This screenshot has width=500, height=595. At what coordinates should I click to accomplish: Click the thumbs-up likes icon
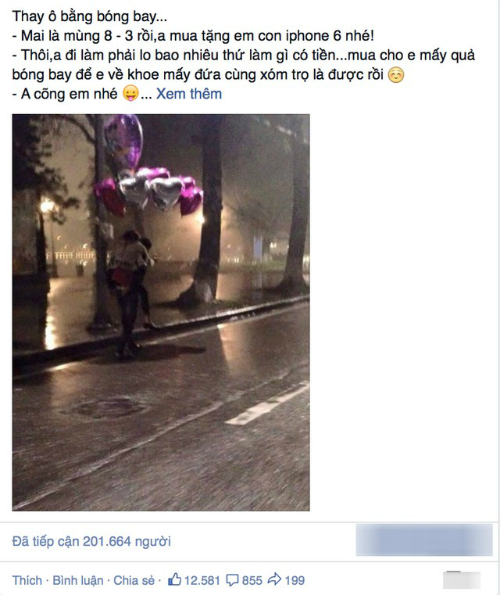(175, 579)
